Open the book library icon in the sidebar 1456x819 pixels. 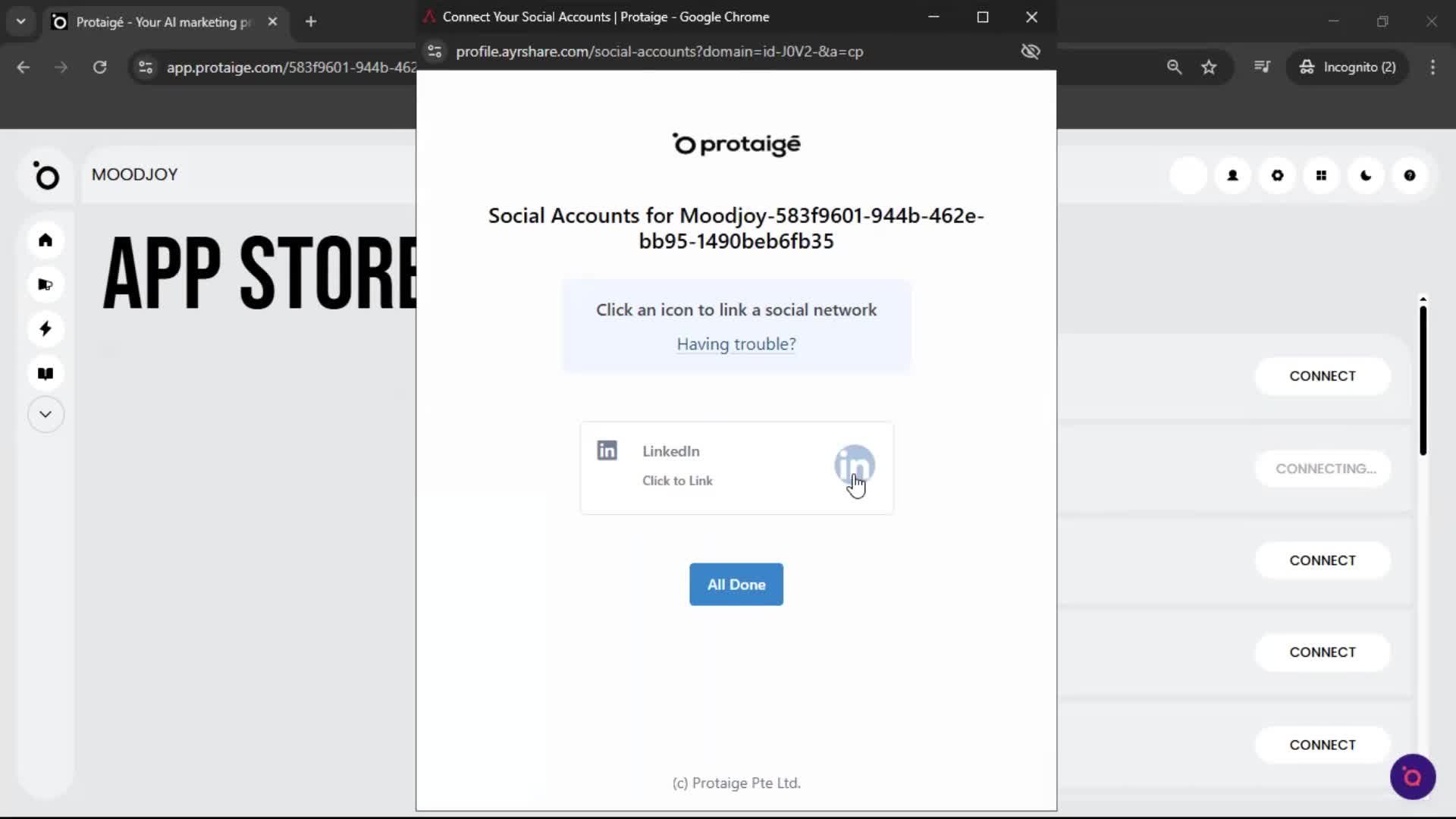tap(45, 372)
